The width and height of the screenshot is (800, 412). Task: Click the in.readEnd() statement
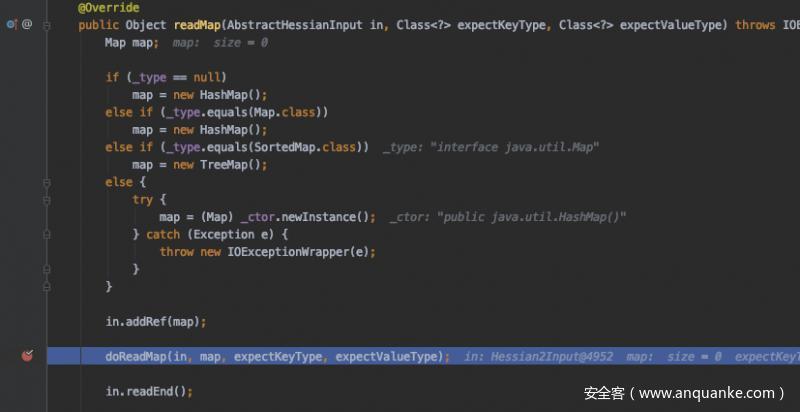point(149,392)
